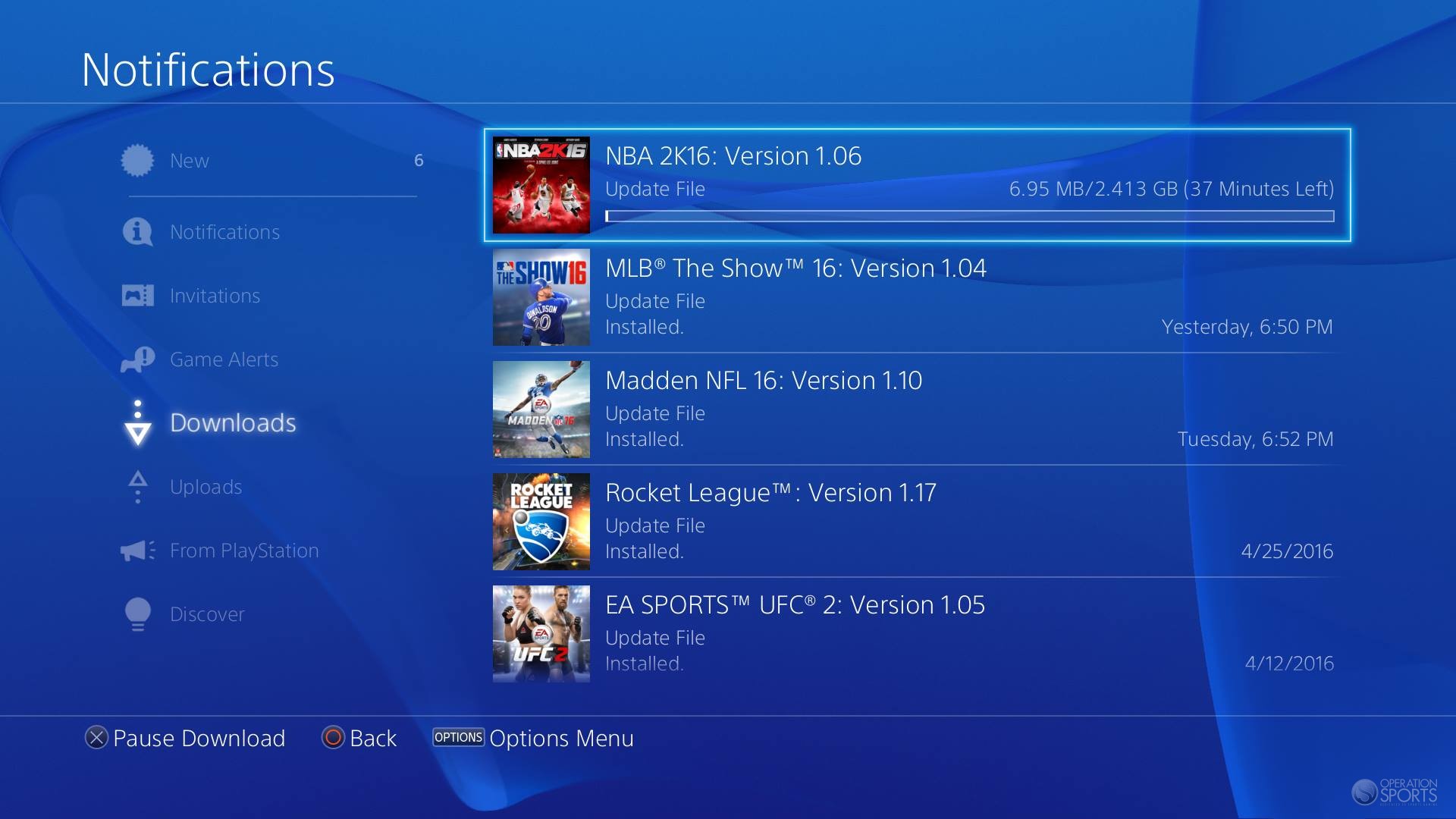
Task: Choose Pause Download label
Action: (199, 738)
